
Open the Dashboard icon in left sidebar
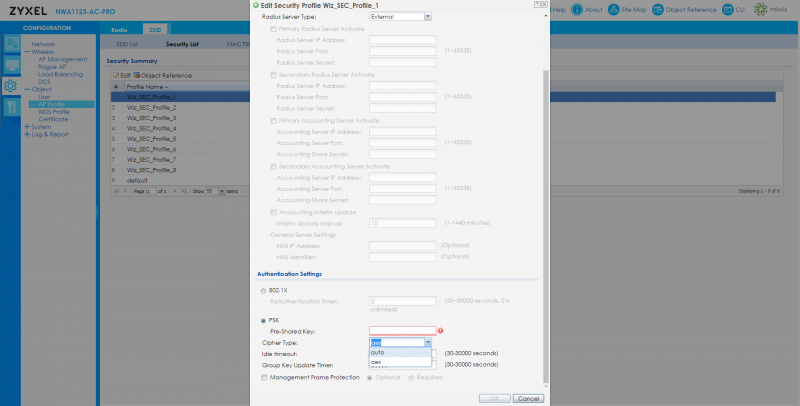tap(11, 44)
